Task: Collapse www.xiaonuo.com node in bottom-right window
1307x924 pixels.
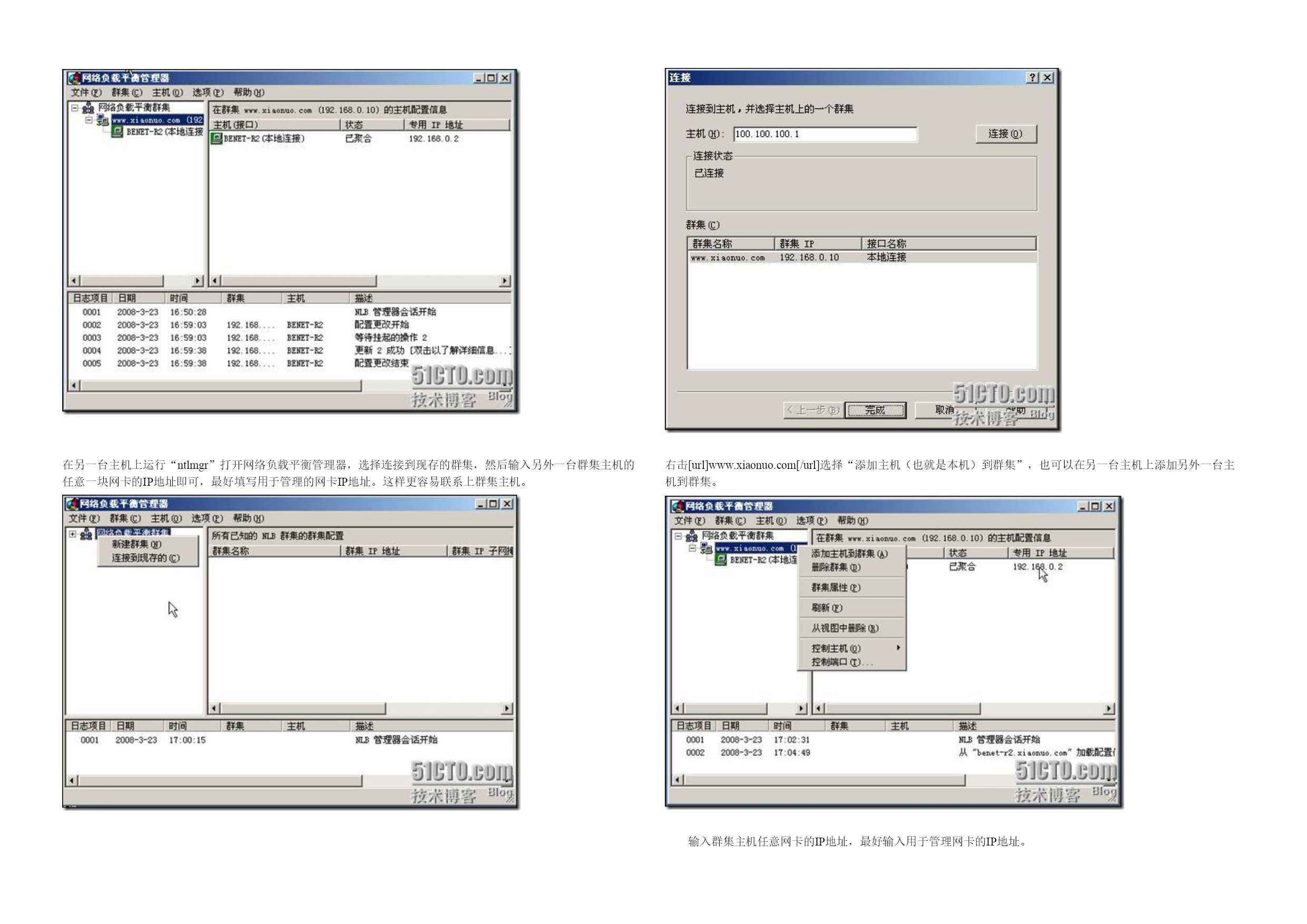Action: point(692,548)
